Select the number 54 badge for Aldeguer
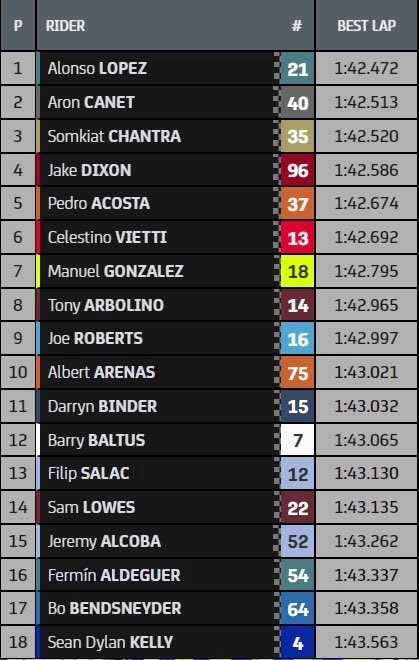Viewport: 419px width, 660px height. pyautogui.click(x=297, y=575)
